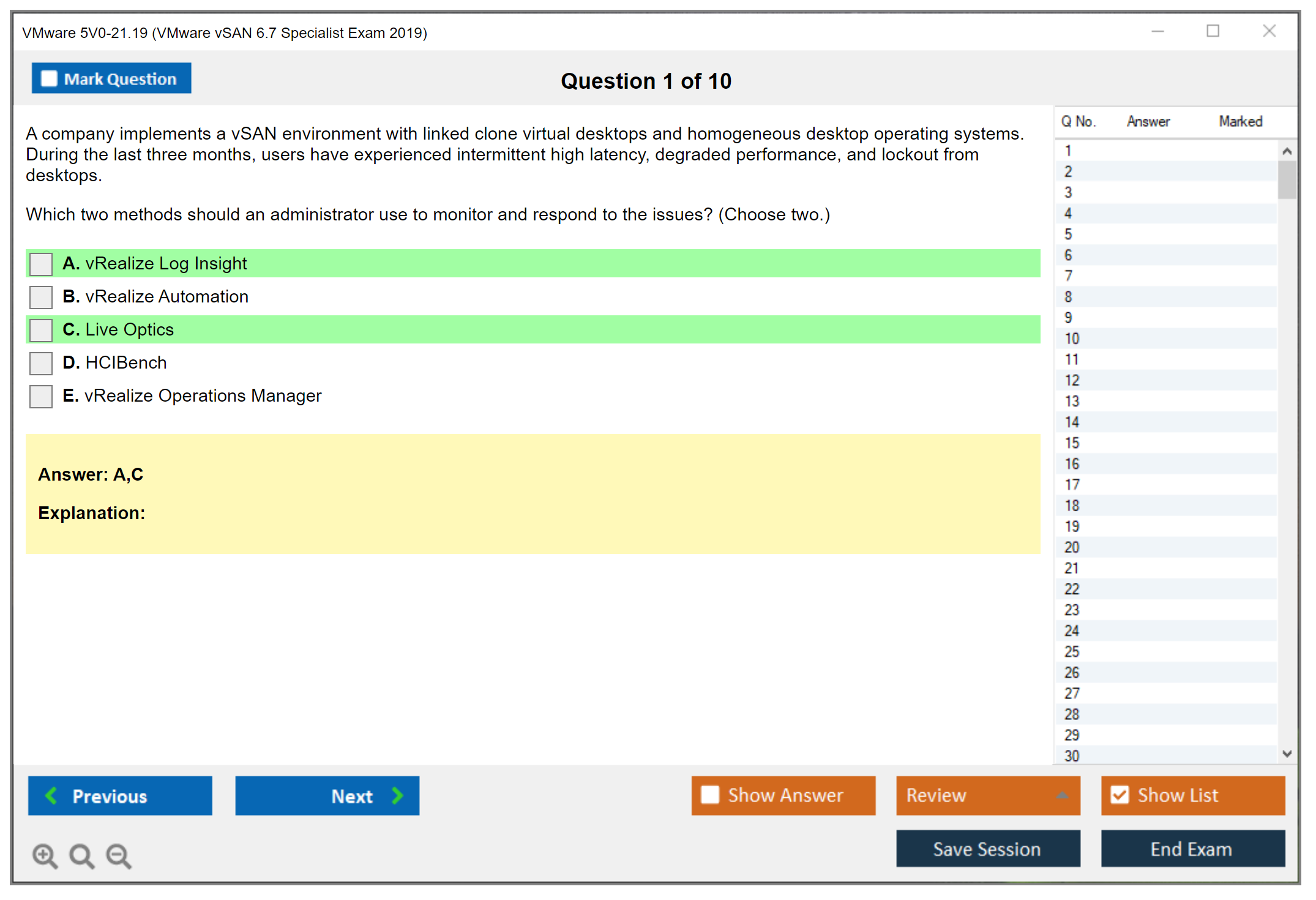Toggle the Show Answer checkbox
The height and width of the screenshot is (900, 1316).
pyautogui.click(x=710, y=795)
